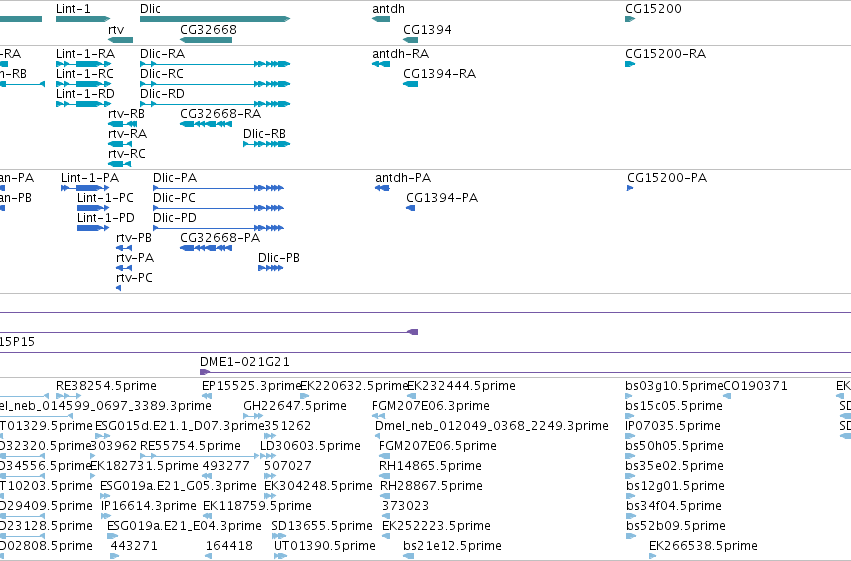Select the rtv-PA coding sequence
Image resolution: width=851 pixels, height=561 pixels.
tap(124, 268)
